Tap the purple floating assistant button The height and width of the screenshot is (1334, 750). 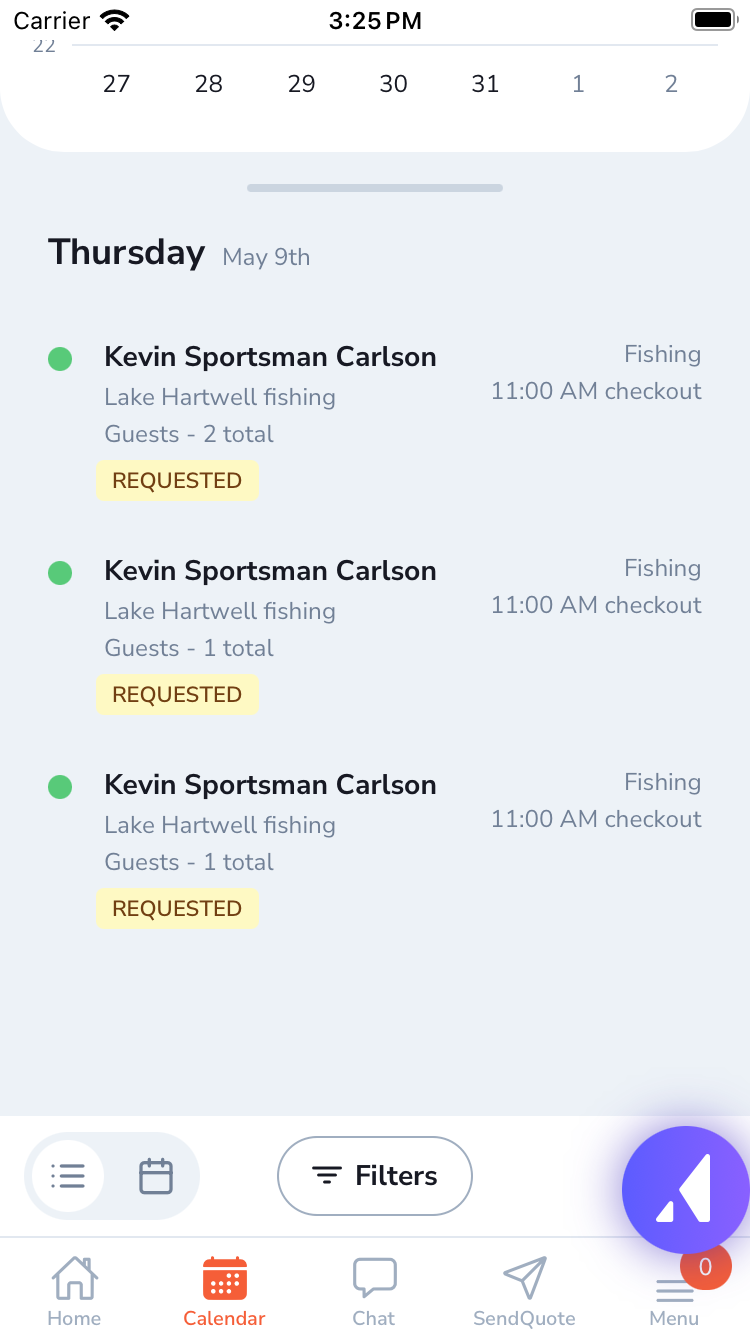point(686,1190)
